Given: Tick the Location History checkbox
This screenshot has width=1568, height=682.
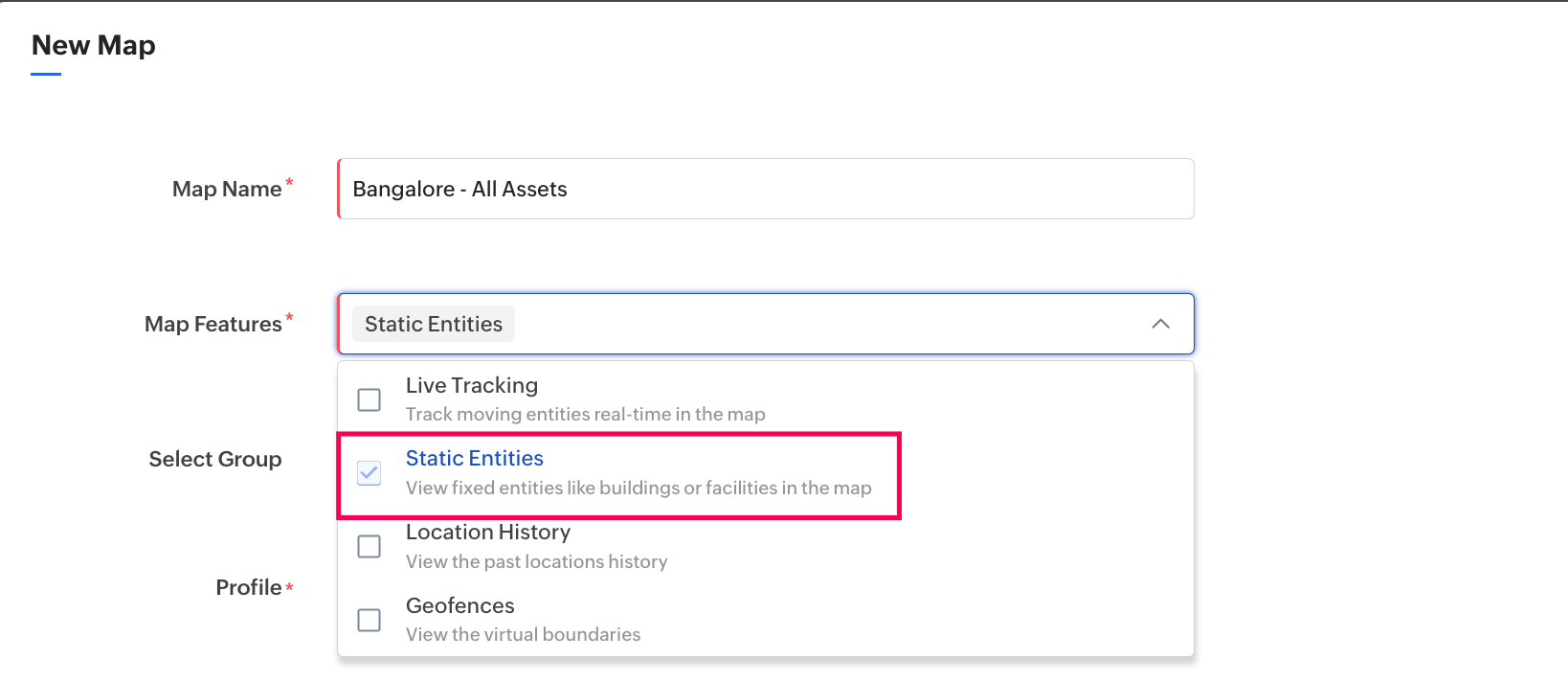Looking at the screenshot, I should (369, 546).
